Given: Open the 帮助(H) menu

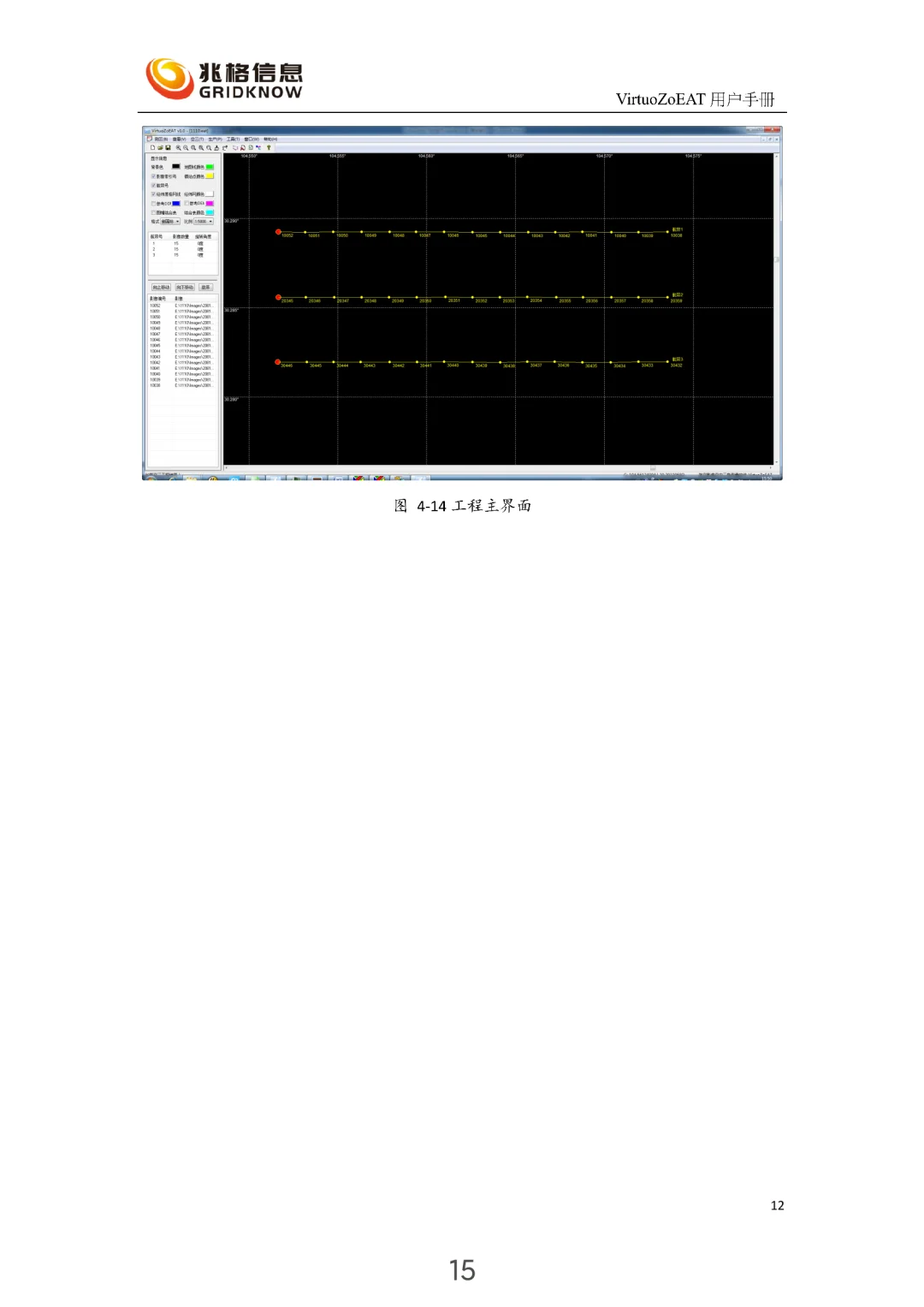Looking at the screenshot, I should coord(270,140).
